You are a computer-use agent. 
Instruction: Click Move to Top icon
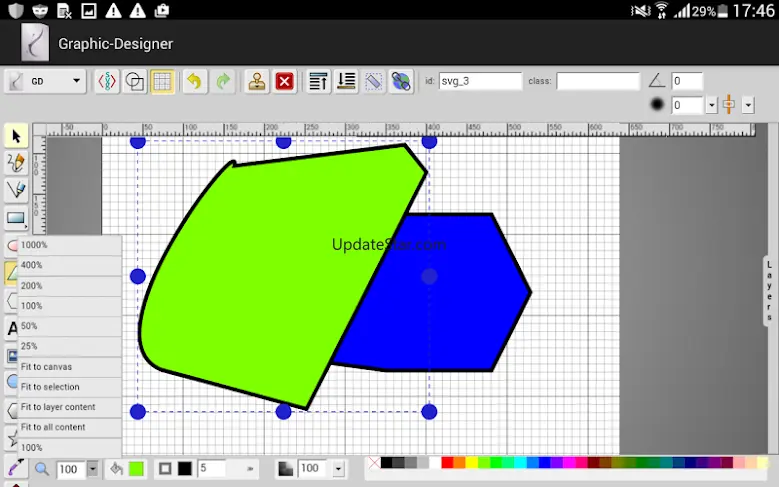tap(318, 82)
